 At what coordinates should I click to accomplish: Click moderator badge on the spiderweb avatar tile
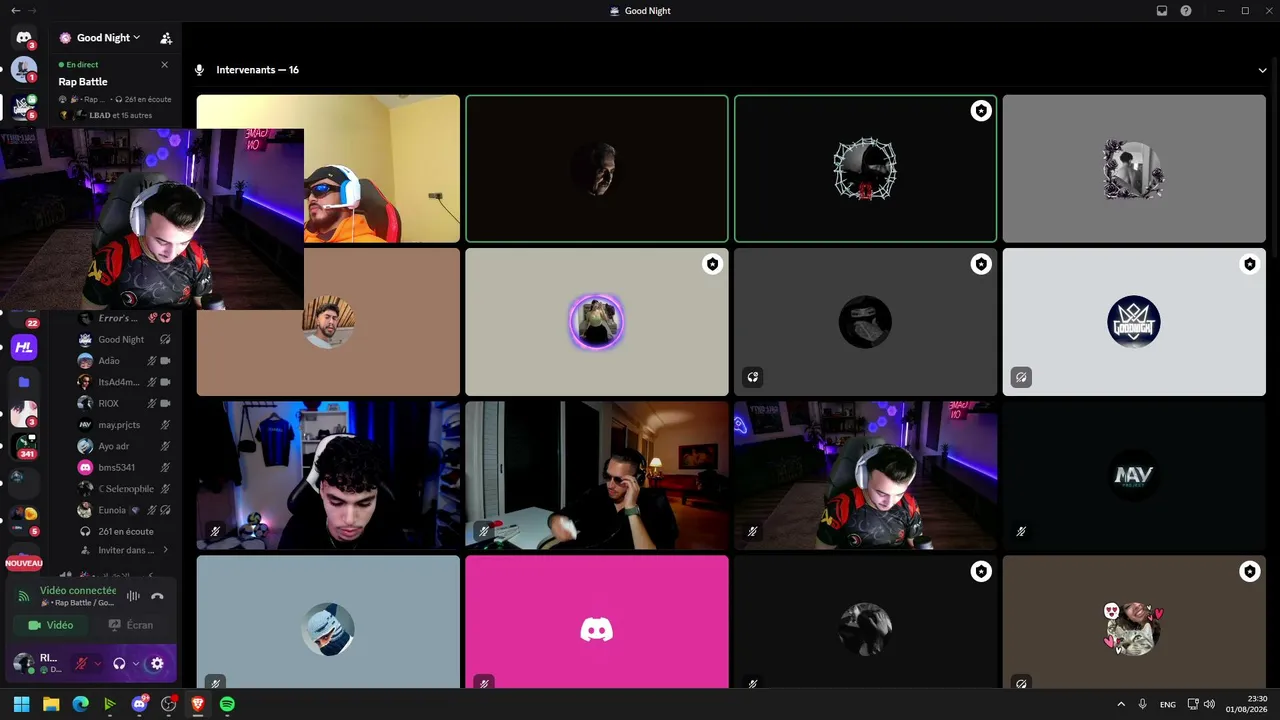[x=981, y=111]
